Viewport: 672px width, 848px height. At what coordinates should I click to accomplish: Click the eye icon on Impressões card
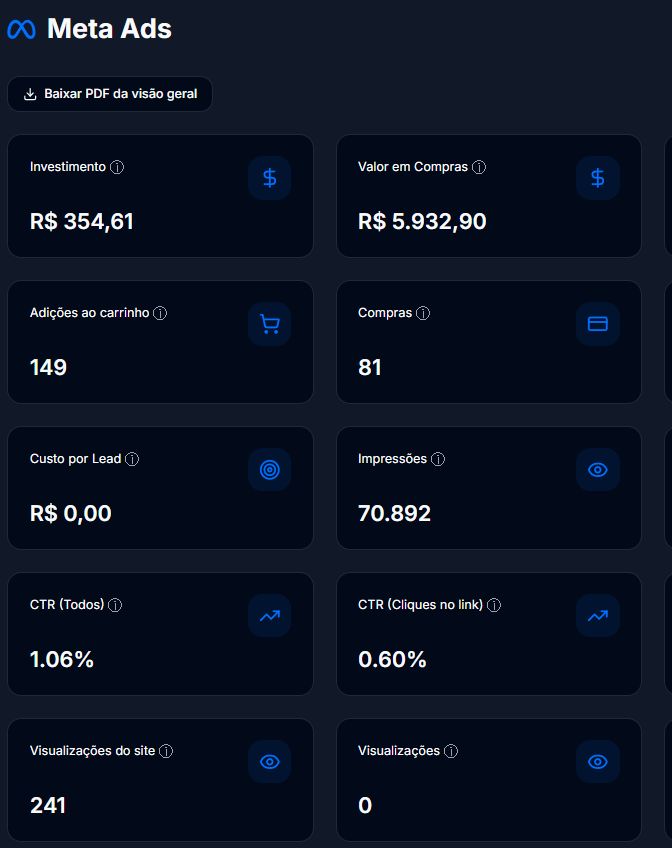(x=597, y=470)
